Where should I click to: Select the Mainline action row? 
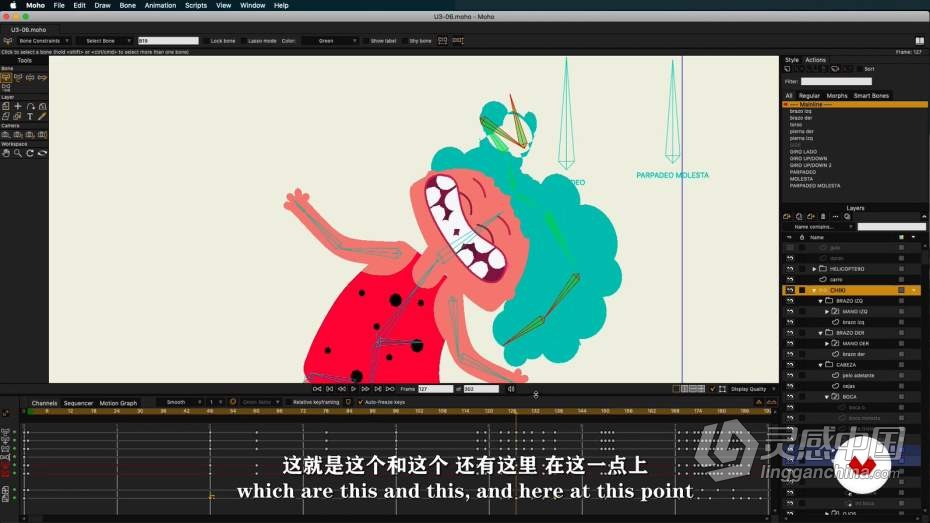point(855,104)
